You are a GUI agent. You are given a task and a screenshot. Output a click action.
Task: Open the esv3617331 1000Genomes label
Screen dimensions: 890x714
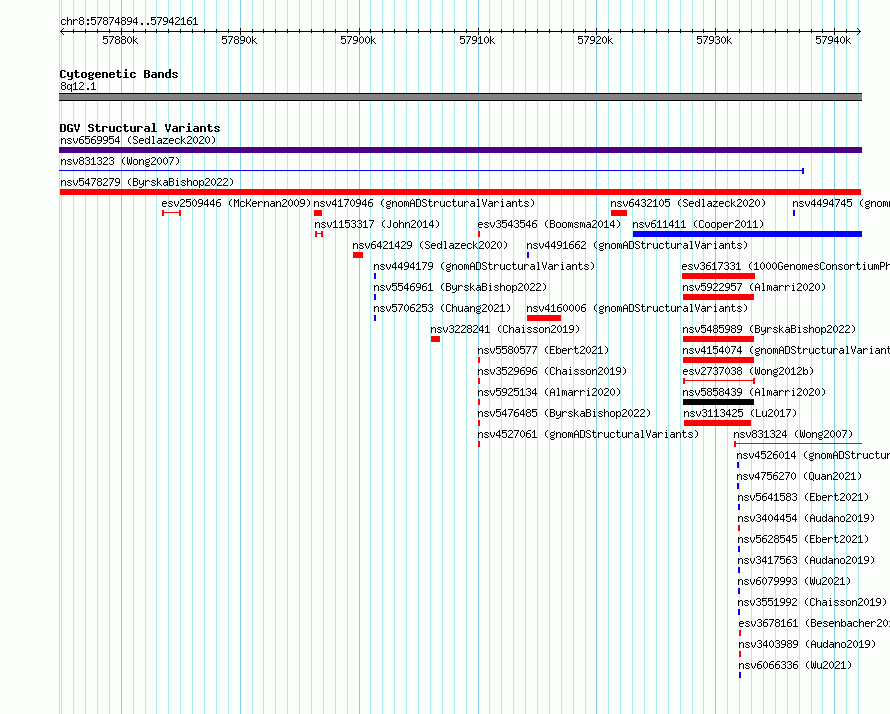click(x=786, y=266)
